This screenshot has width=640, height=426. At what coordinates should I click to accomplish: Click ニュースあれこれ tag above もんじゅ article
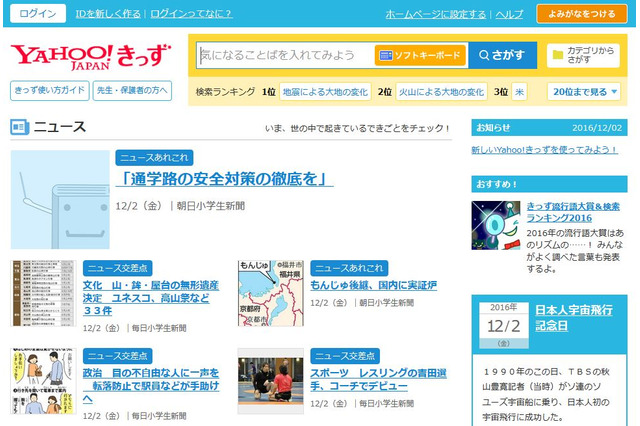click(x=349, y=268)
